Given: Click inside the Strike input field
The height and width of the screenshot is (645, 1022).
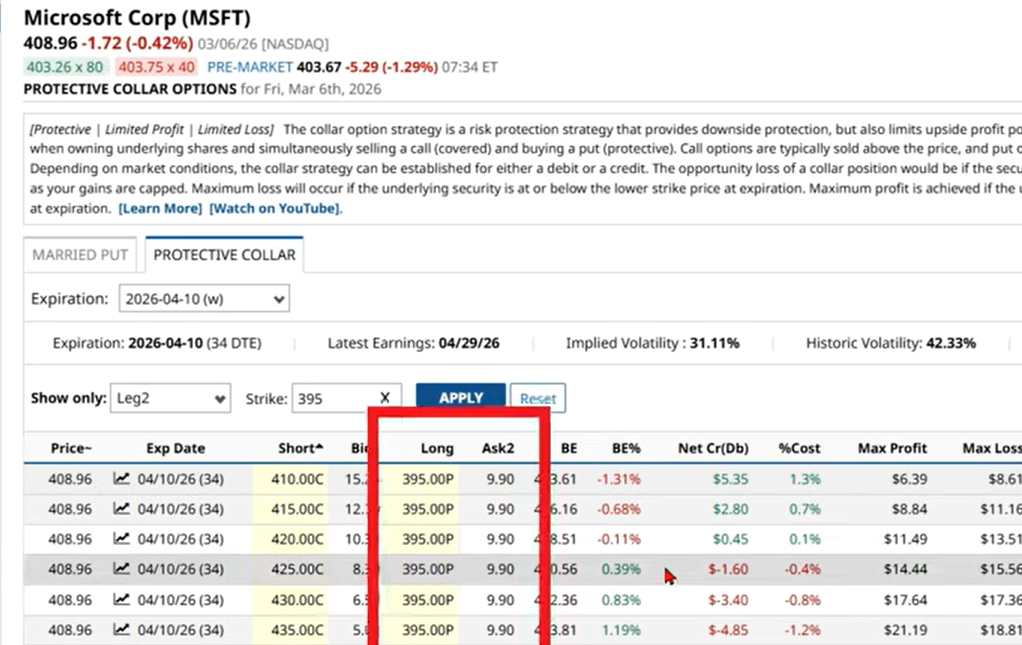Looking at the screenshot, I should [330, 397].
